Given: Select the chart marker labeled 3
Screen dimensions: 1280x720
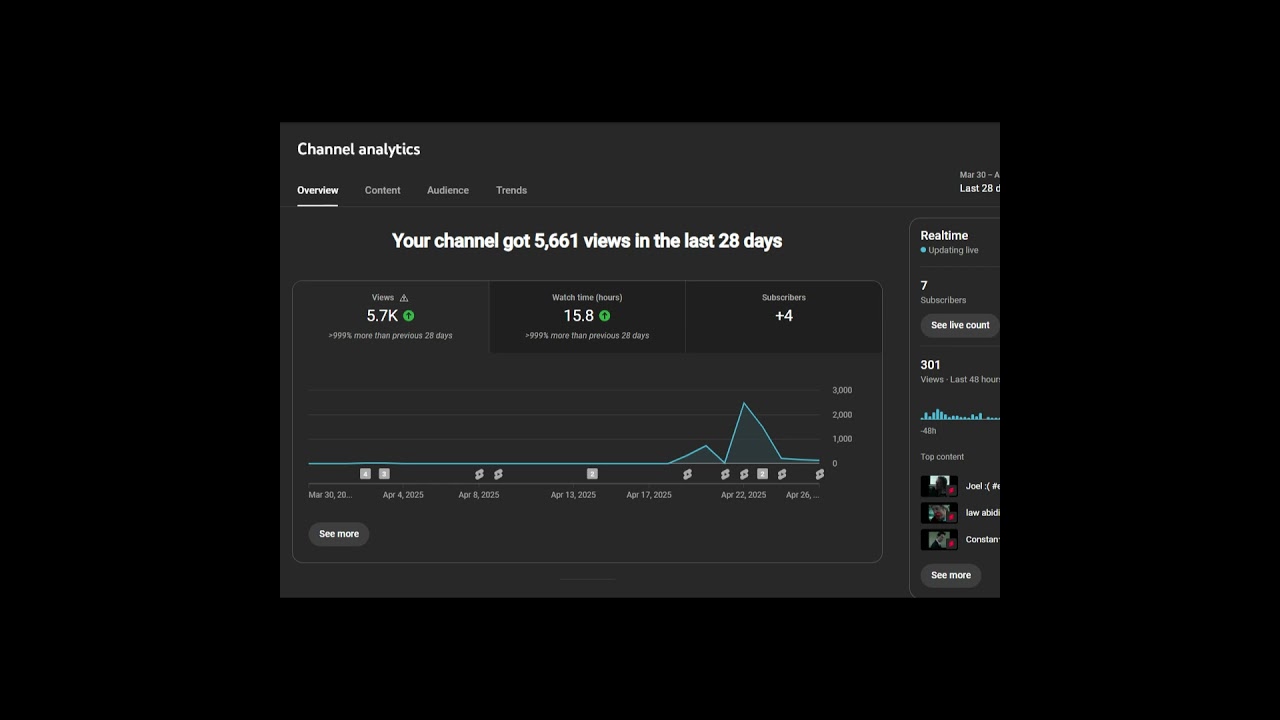Looking at the screenshot, I should coord(384,474).
